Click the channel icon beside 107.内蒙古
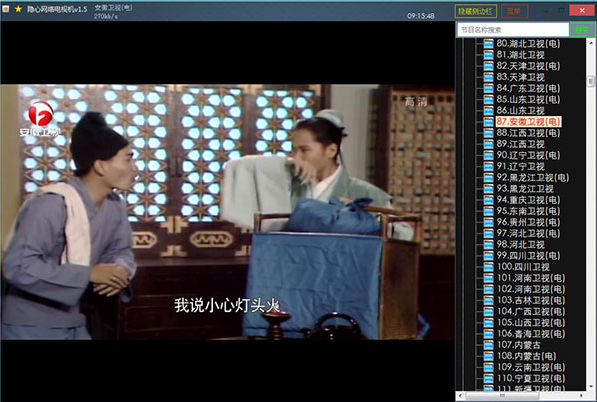The image size is (597, 402). [x=488, y=345]
